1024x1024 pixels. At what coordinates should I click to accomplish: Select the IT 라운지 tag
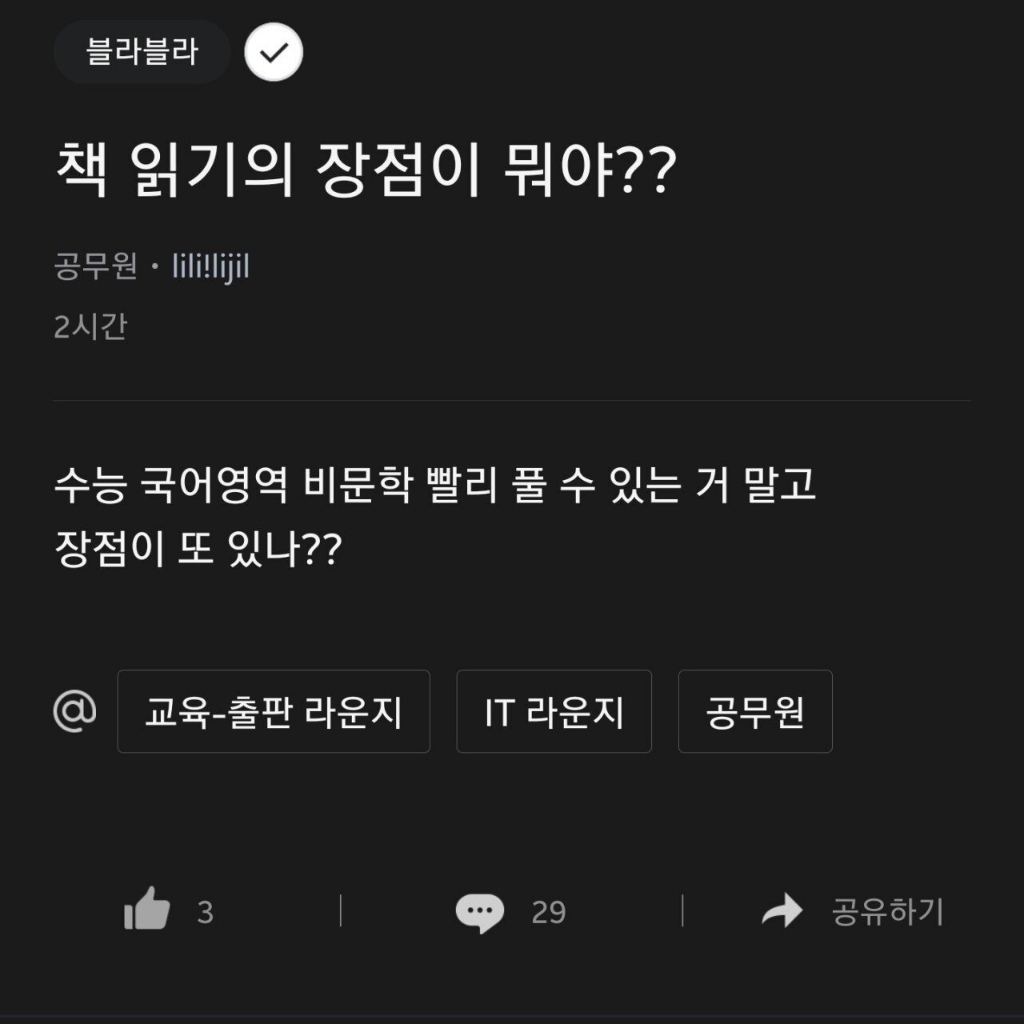point(554,712)
